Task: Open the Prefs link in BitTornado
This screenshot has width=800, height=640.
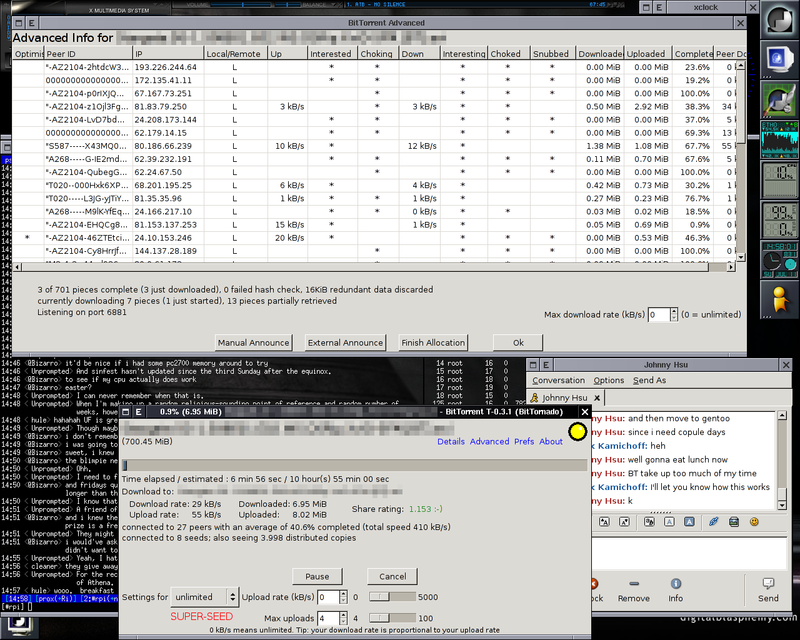Action: pyautogui.click(x=524, y=441)
